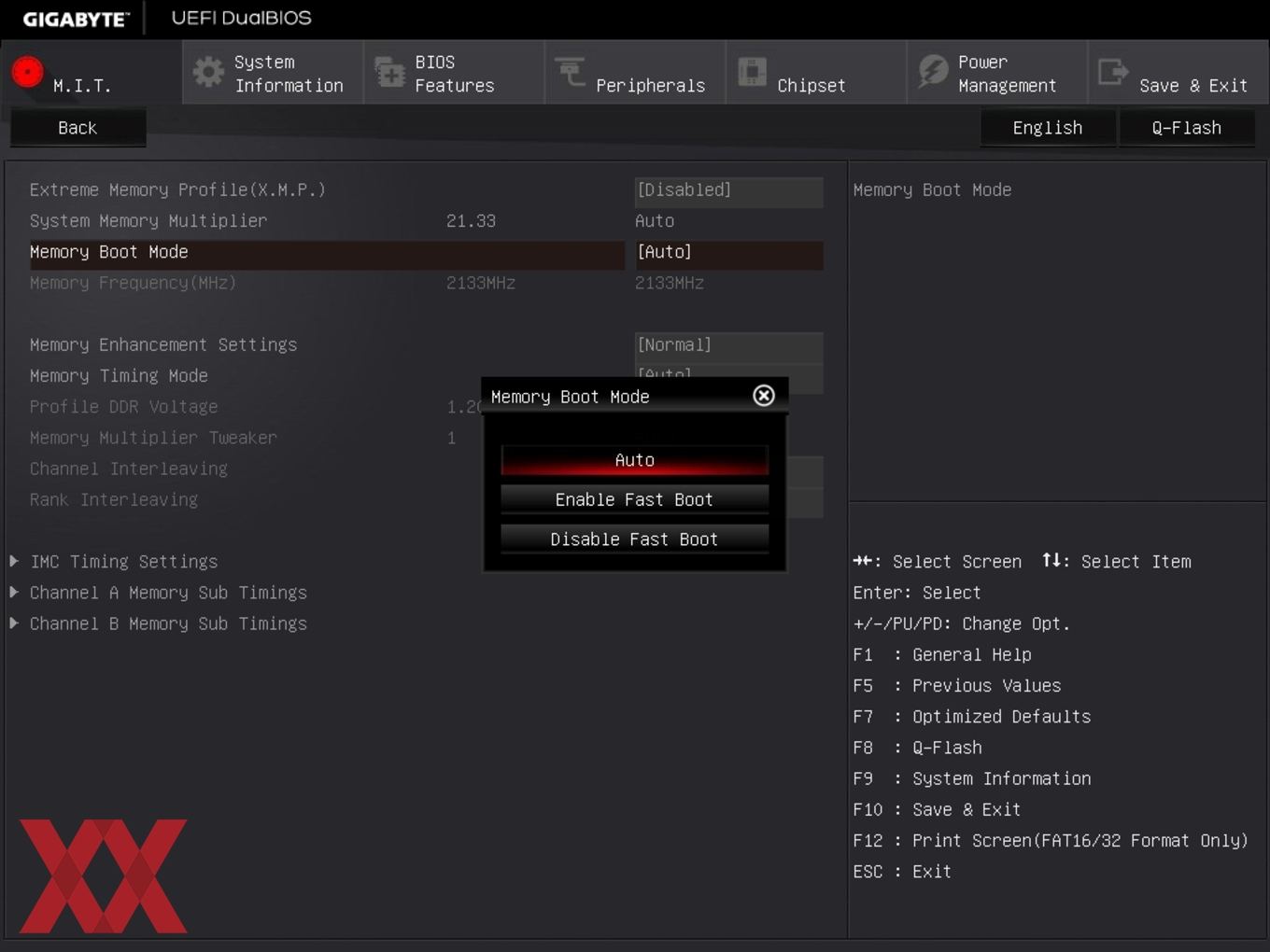Open the Power Management tab

pos(997,73)
